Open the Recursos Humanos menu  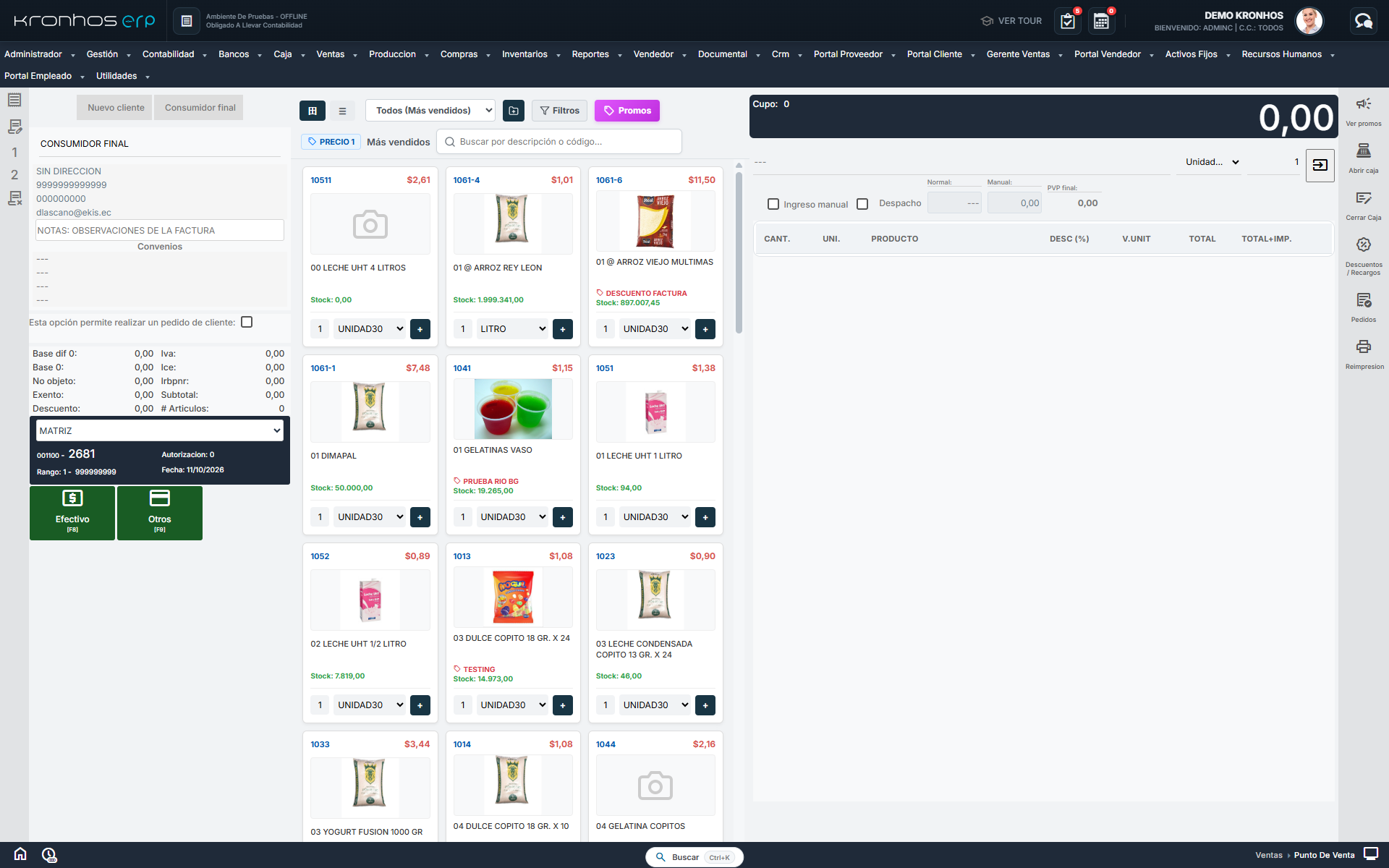[x=1288, y=54]
